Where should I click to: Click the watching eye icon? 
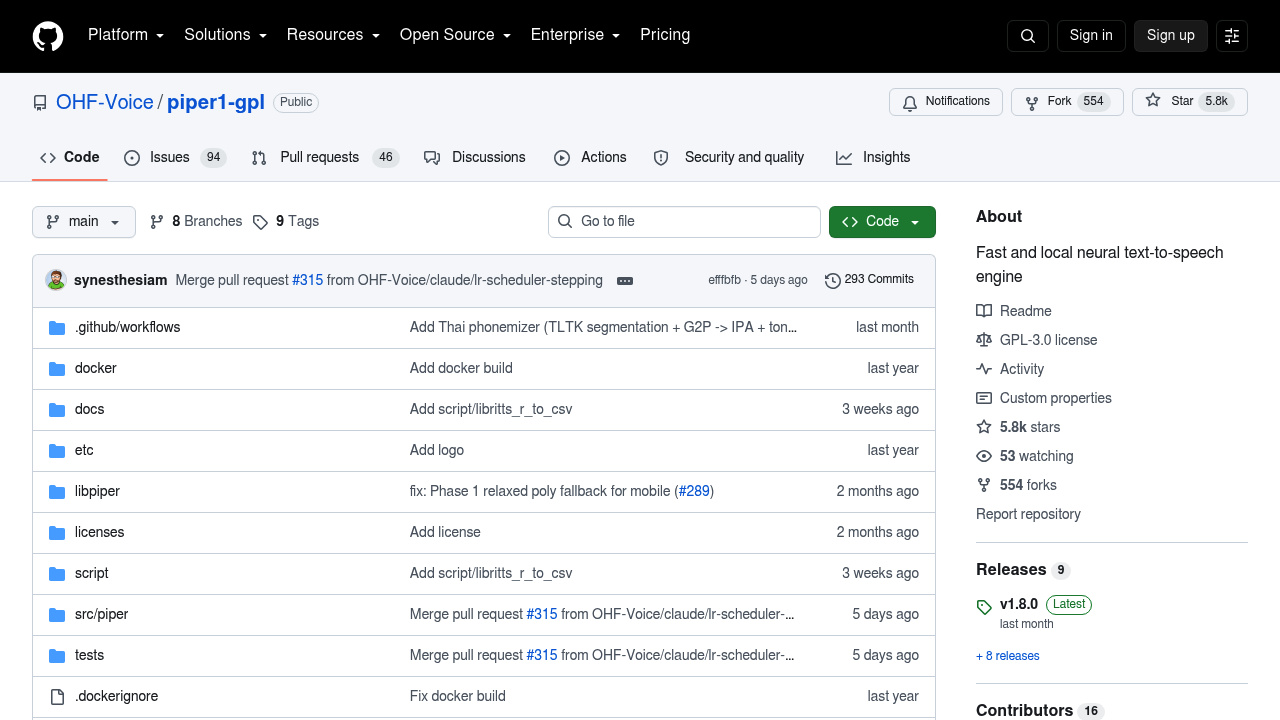click(x=984, y=456)
